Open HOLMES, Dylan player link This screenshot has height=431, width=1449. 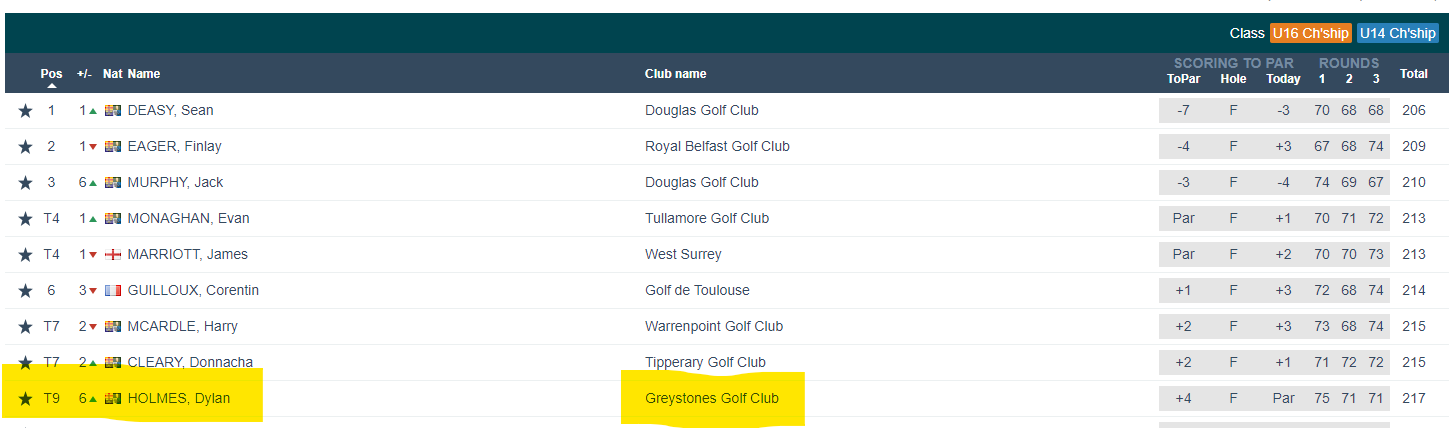(x=179, y=399)
